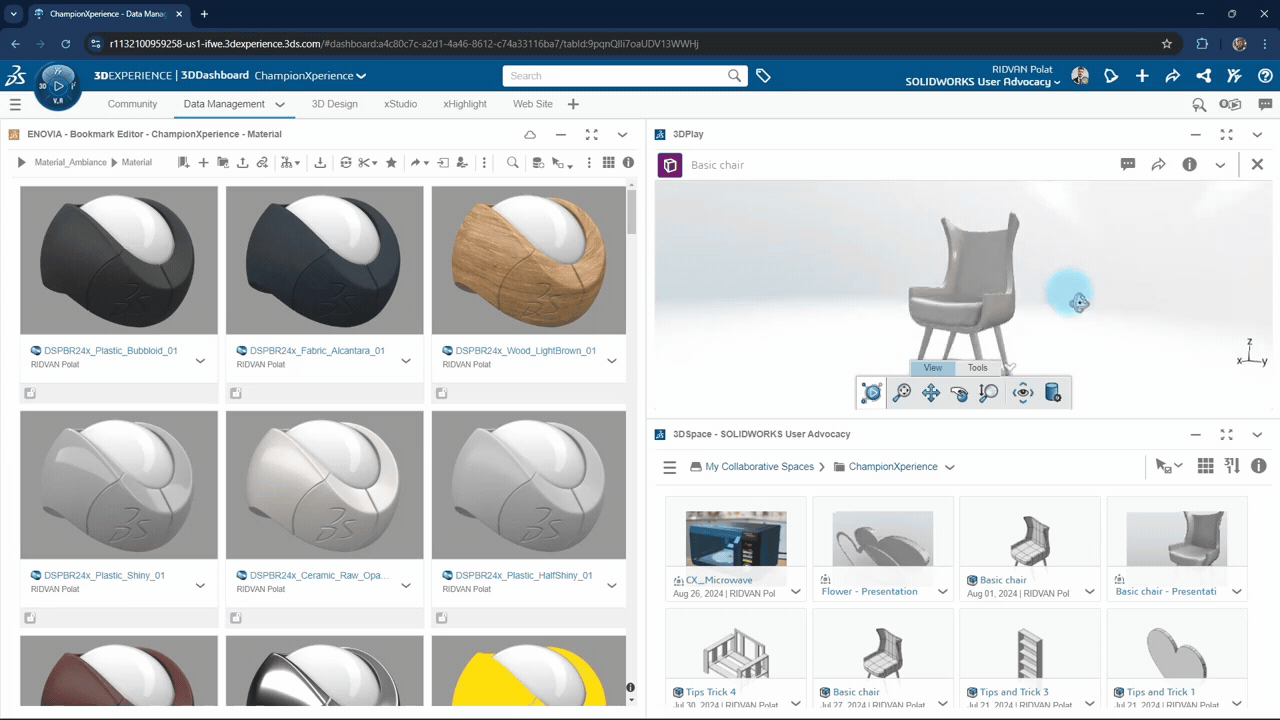The image size is (1280, 720).
Task: Open the Help question mark icon
Action: click(1265, 76)
